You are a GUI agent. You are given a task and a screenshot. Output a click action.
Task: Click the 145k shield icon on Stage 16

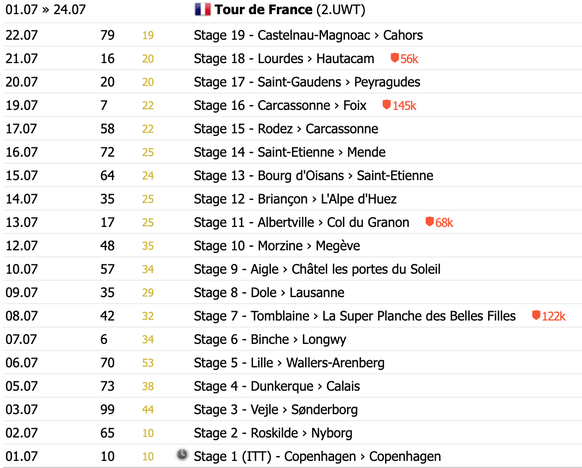point(386,105)
